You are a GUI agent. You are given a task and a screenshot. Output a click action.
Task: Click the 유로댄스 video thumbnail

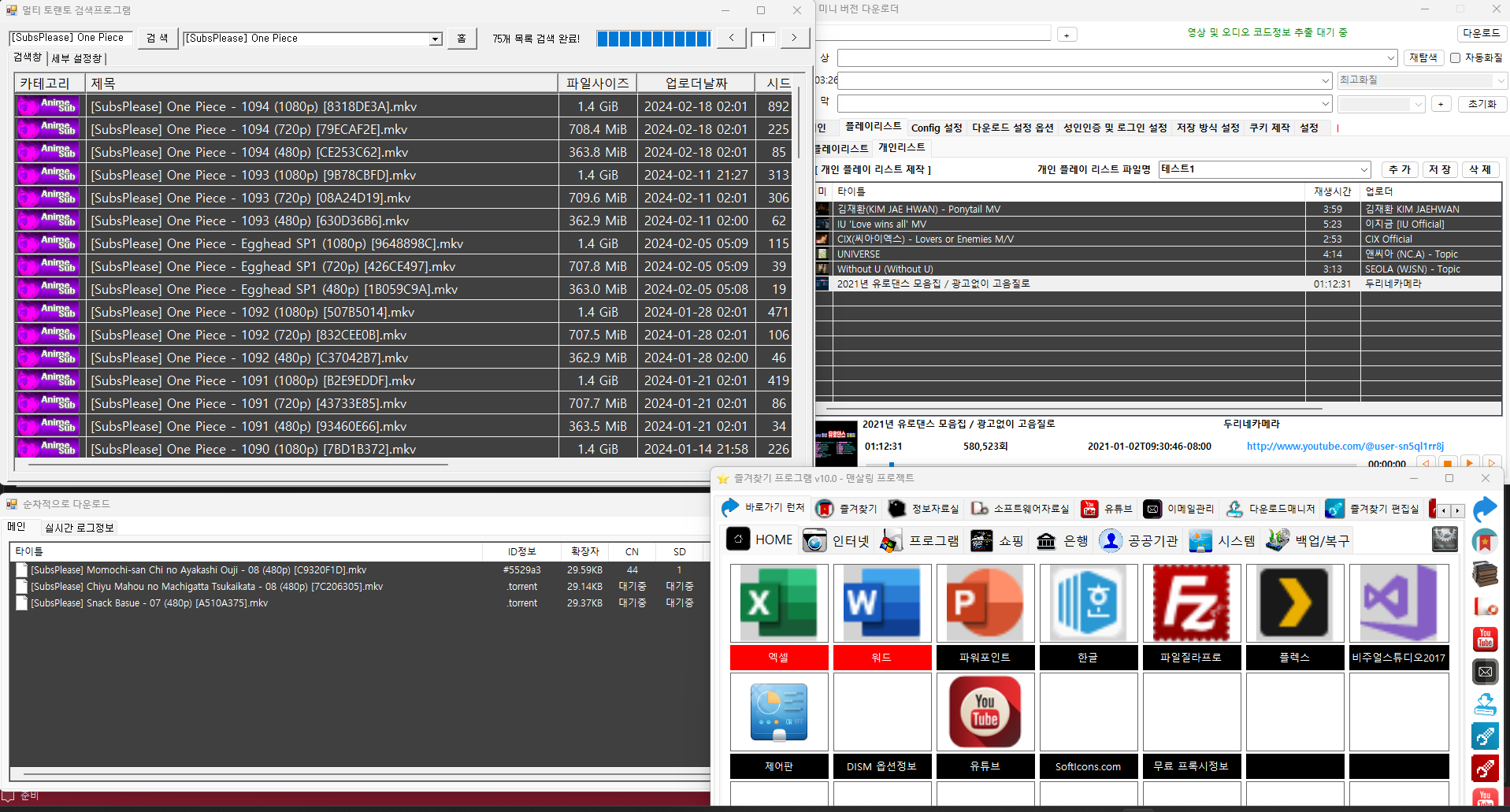pos(836,443)
